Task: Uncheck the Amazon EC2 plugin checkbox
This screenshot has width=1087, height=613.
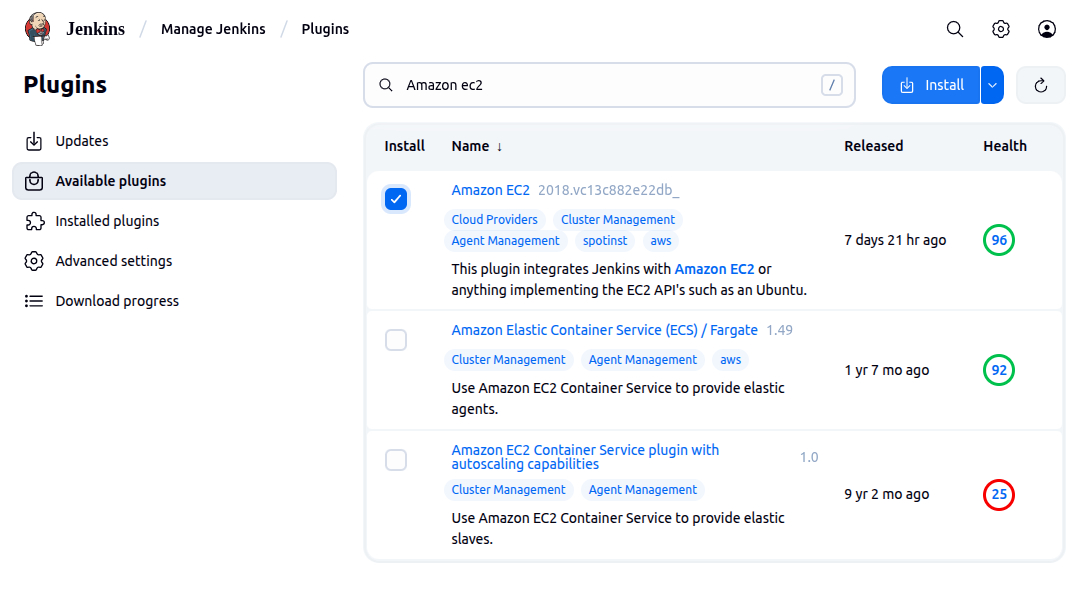Action: 396,200
